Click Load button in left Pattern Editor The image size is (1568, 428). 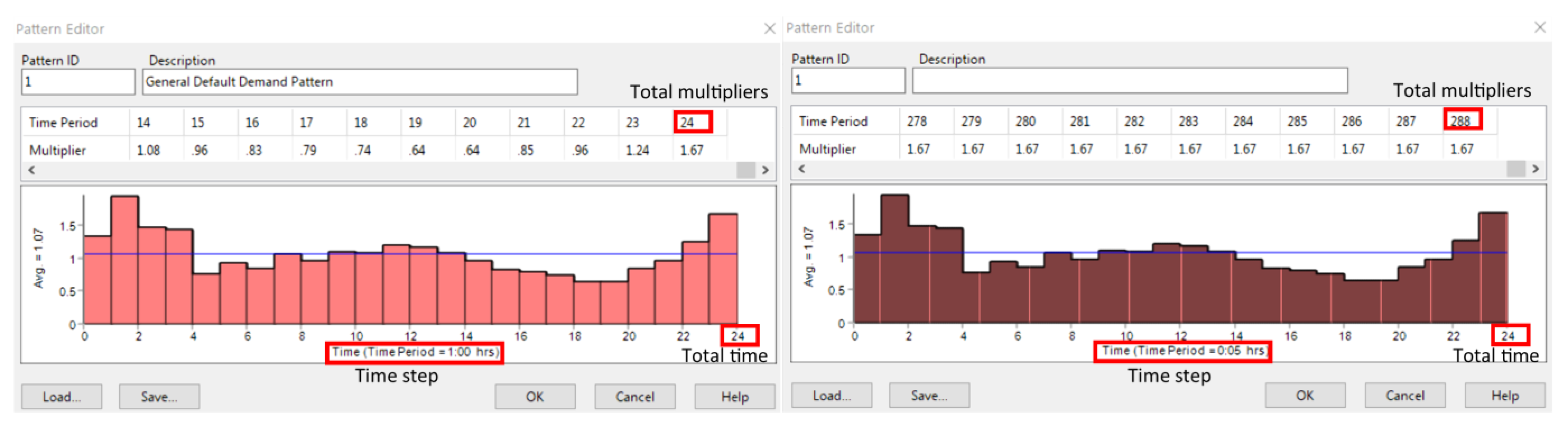(x=62, y=396)
